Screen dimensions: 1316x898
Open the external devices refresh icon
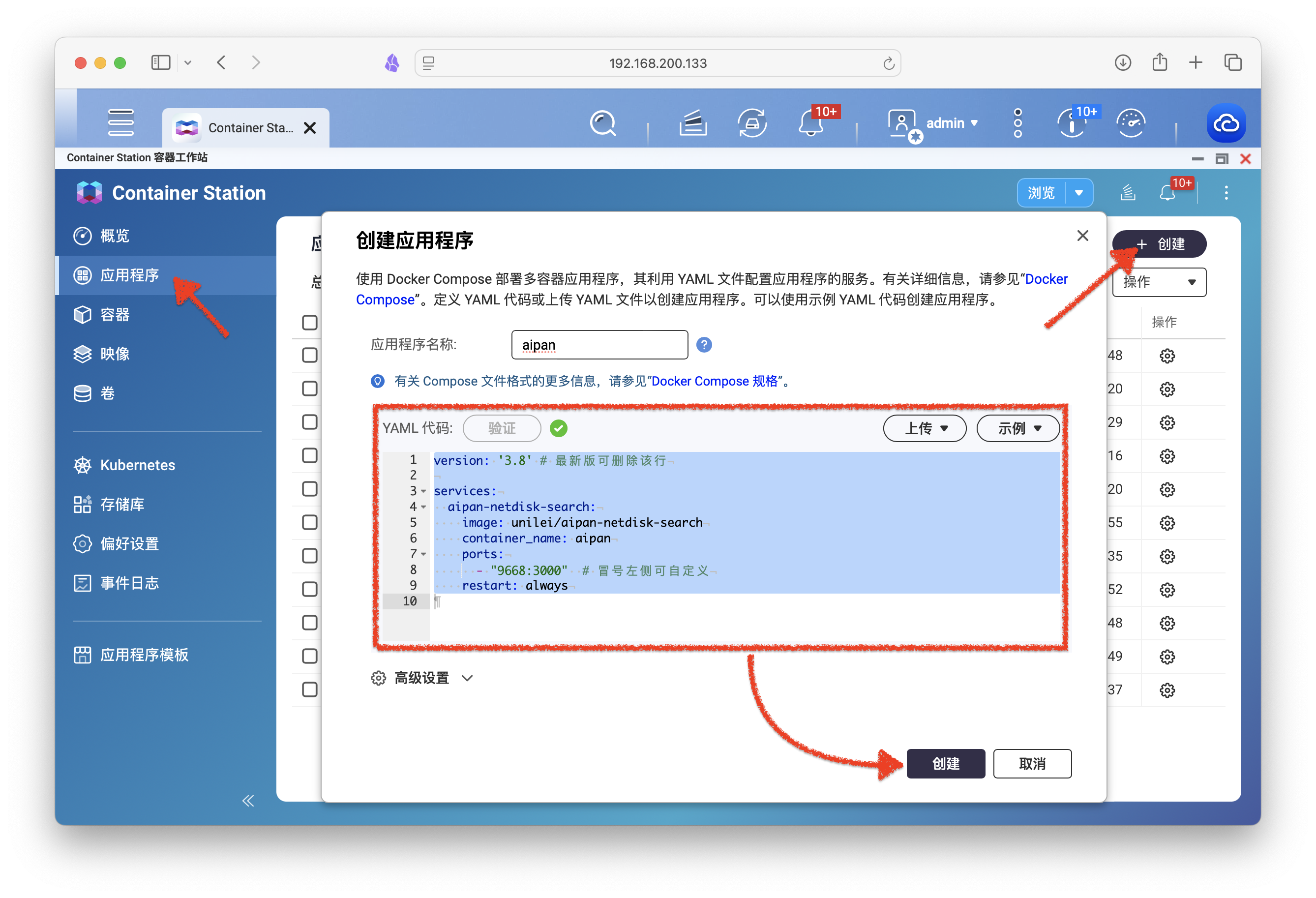pyautogui.click(x=752, y=123)
